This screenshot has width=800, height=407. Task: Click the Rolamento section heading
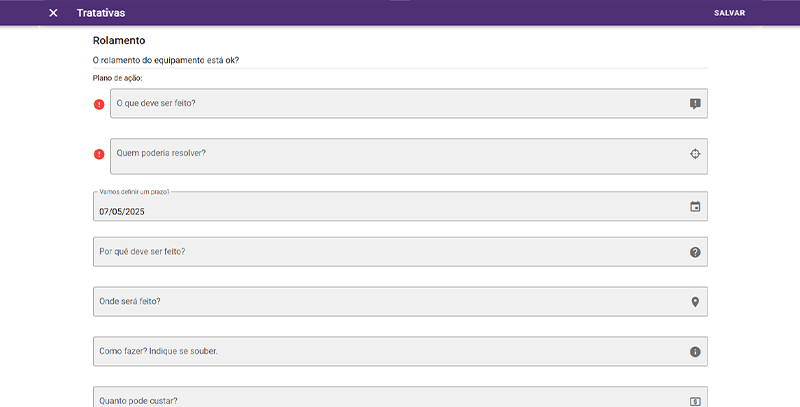tap(119, 41)
